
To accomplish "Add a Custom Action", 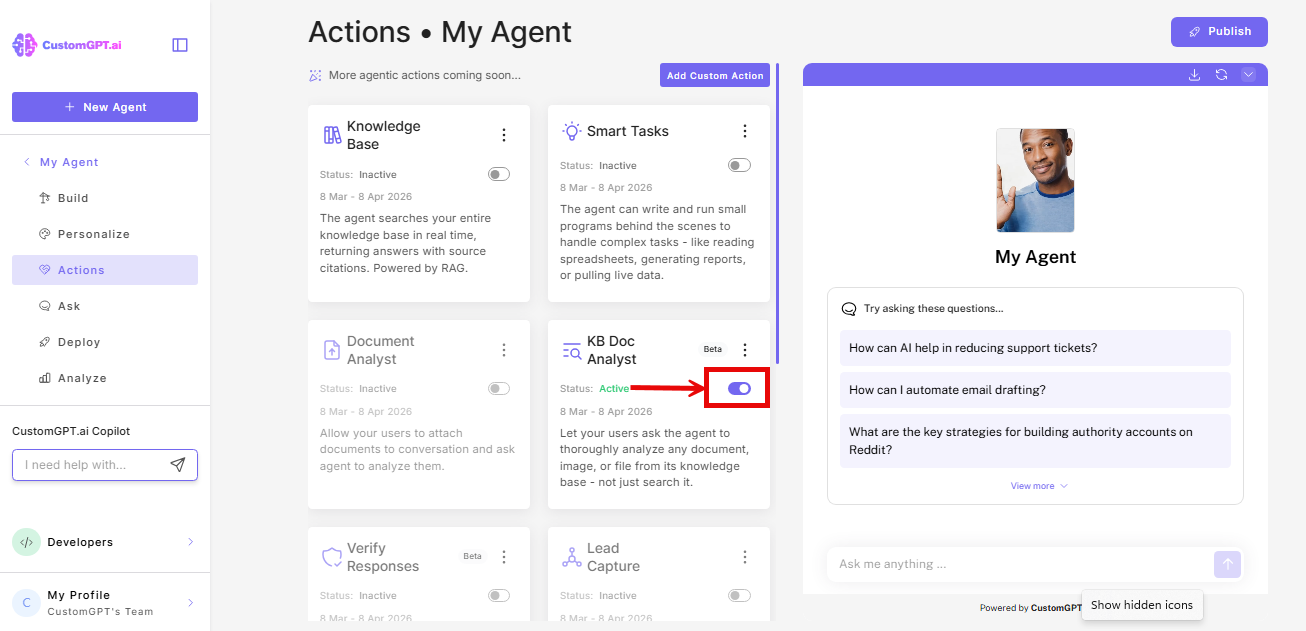I will 714,74.
